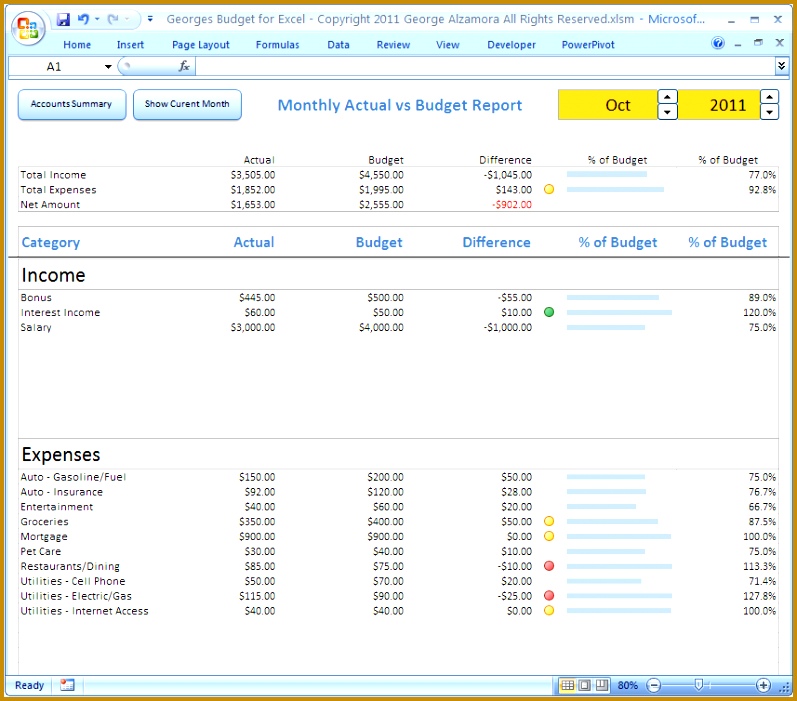
Task: Minimize the ribbon workbook window
Action: tap(738, 44)
